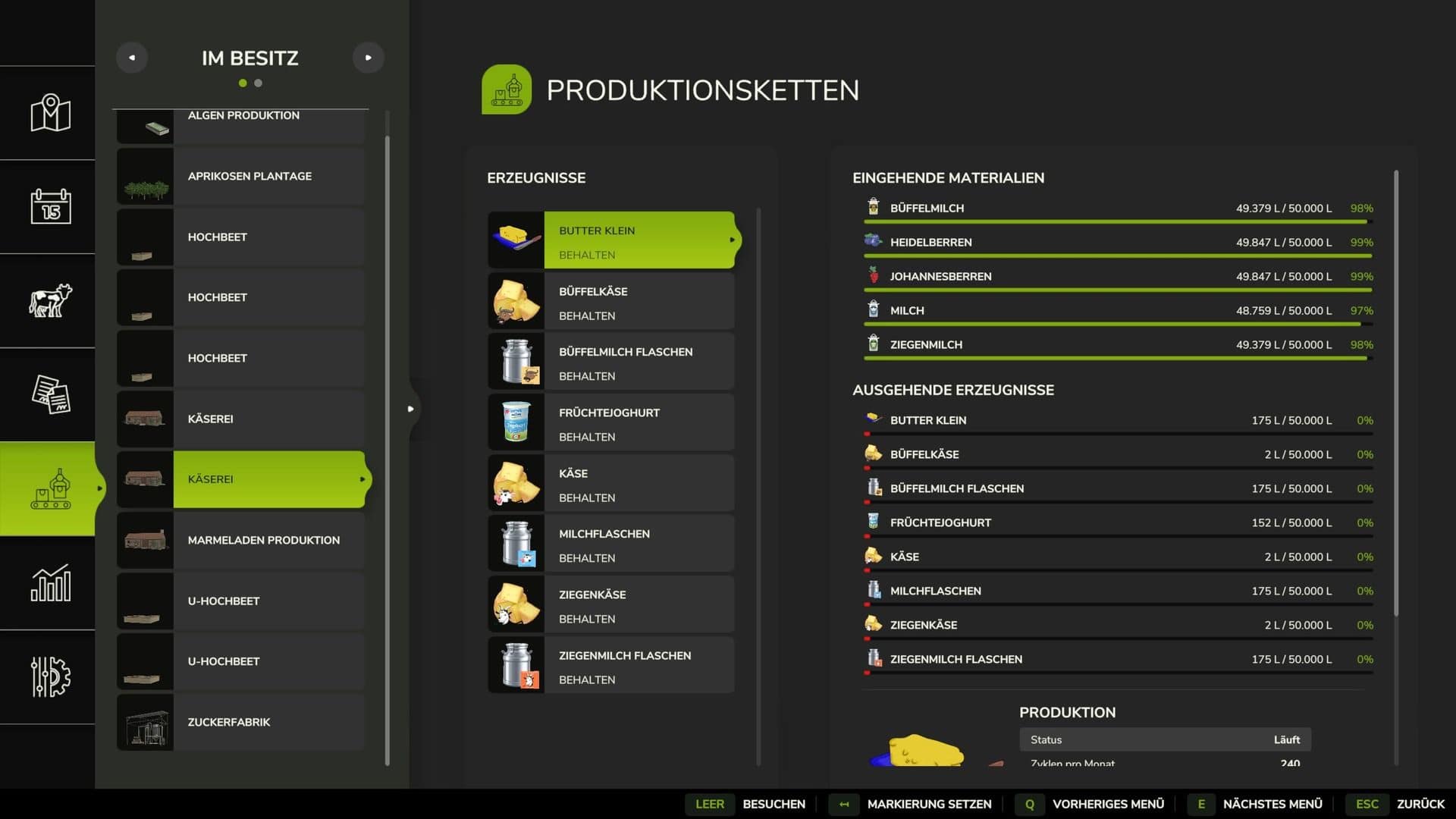Open the settings sliders gear icon

50,676
